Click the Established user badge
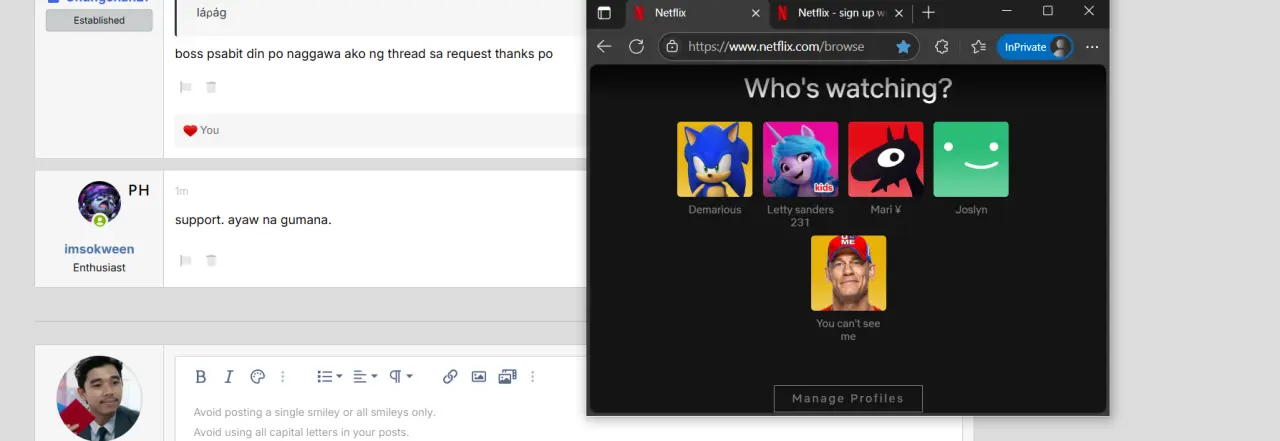 tap(99, 20)
